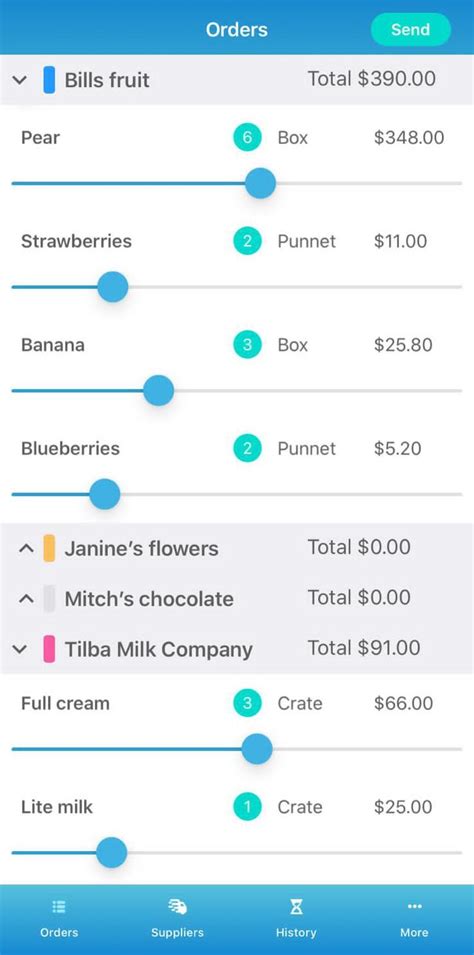Open the Suppliers delivery truck icon
This screenshot has width=474, height=955.
[x=177, y=907]
